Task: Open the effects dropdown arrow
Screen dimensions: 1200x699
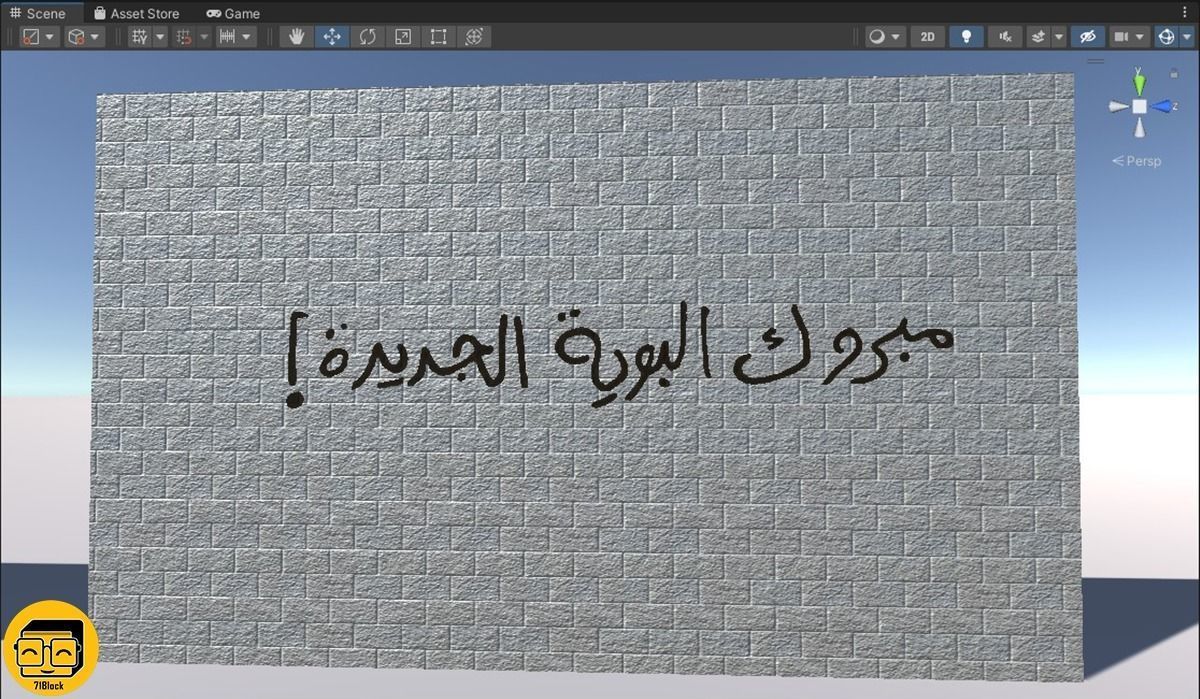Action: tap(1059, 37)
